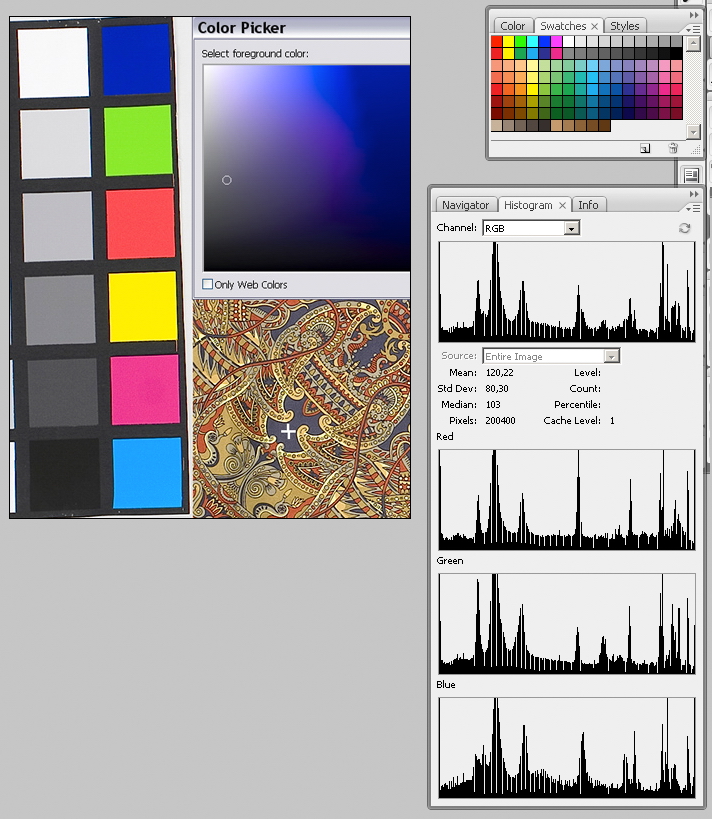Screen dimensions: 712x819
Task: Open the Navigator tab
Action: (465, 205)
